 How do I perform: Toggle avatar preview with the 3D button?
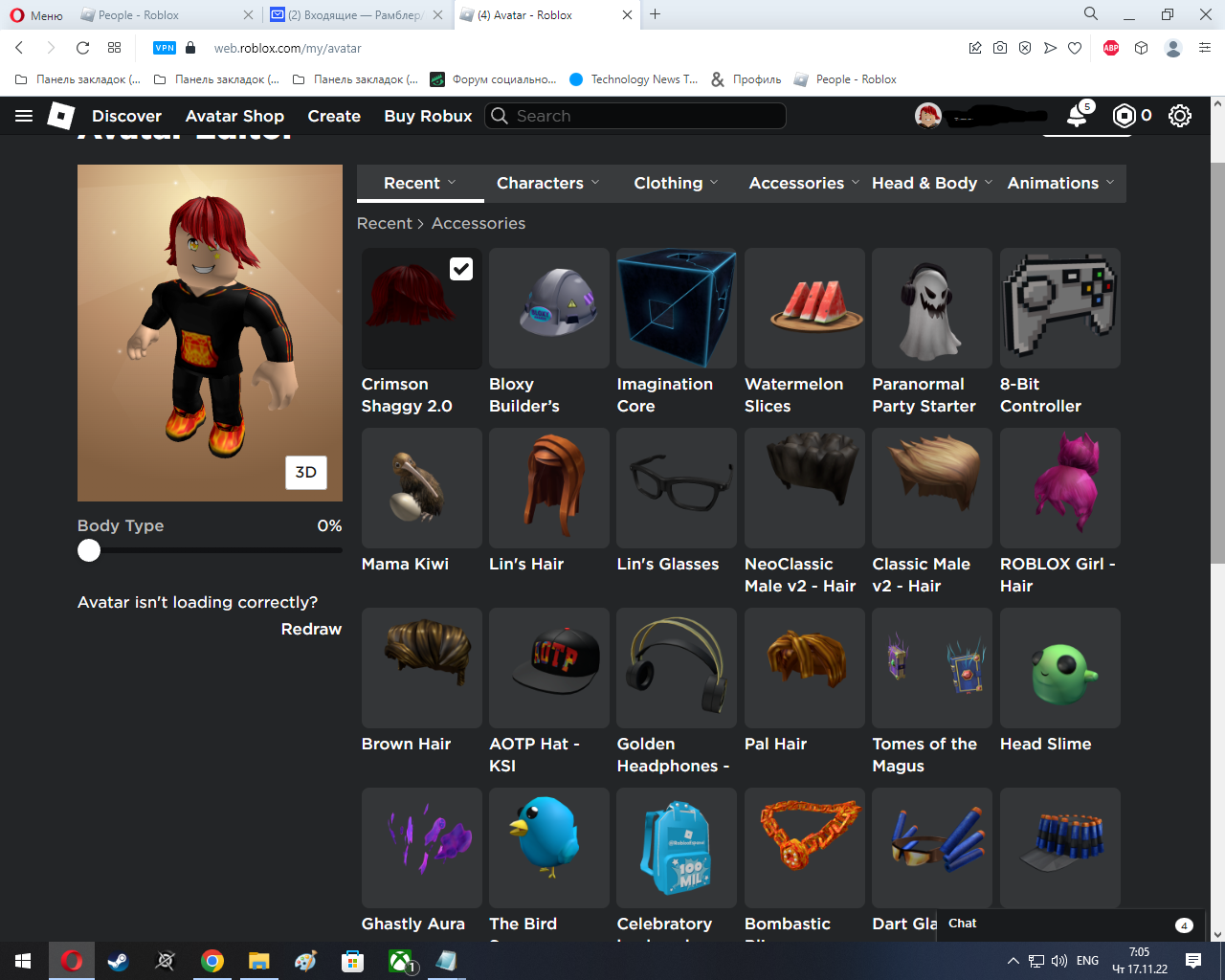click(x=306, y=472)
